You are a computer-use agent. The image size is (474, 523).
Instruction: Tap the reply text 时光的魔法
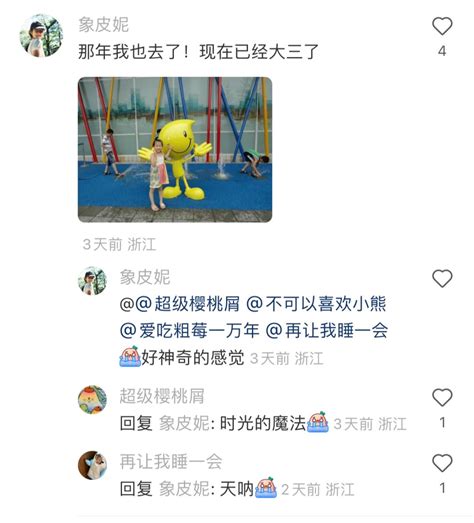(x=263, y=423)
